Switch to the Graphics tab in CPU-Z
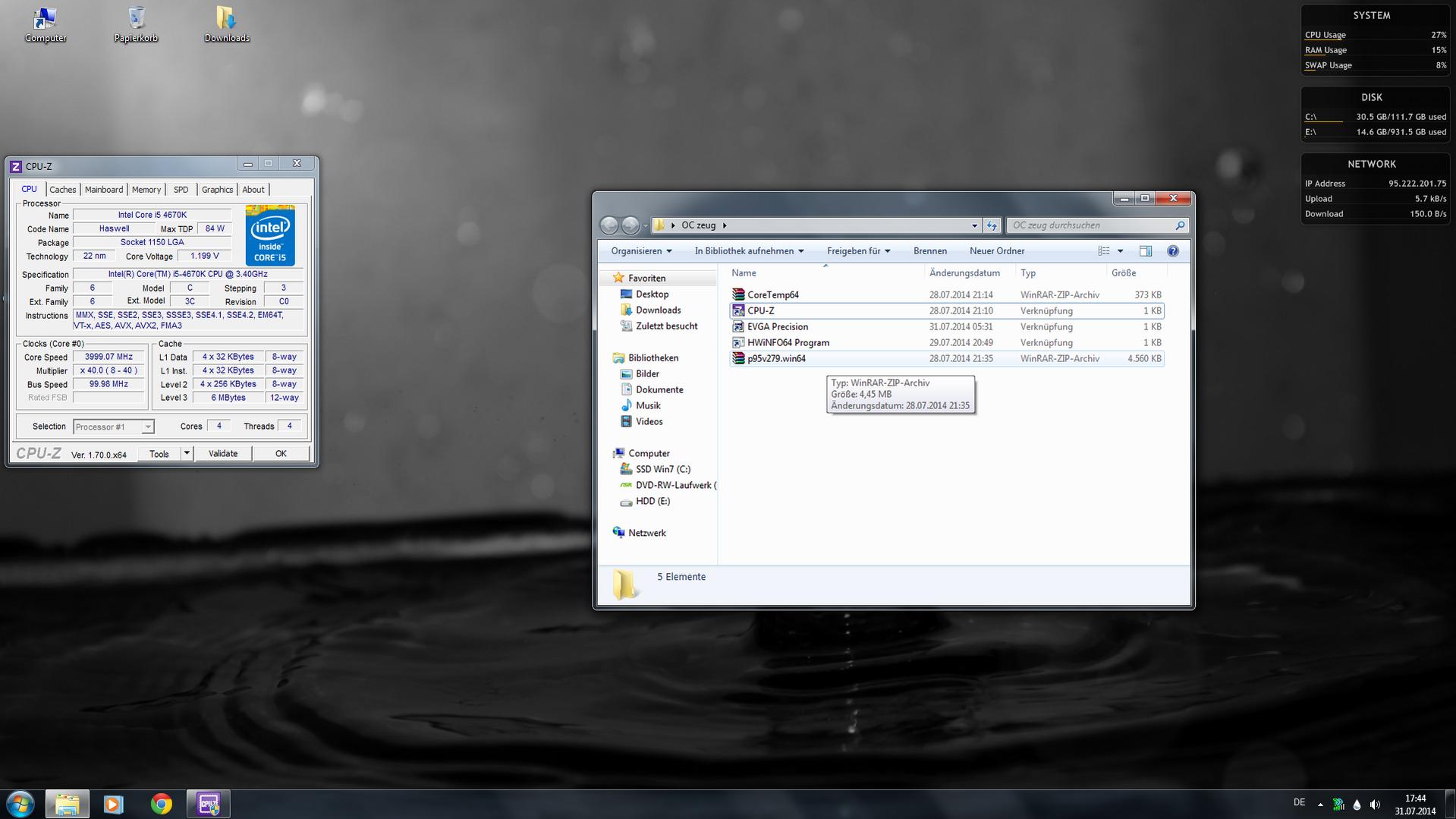The image size is (1456, 819). click(217, 190)
